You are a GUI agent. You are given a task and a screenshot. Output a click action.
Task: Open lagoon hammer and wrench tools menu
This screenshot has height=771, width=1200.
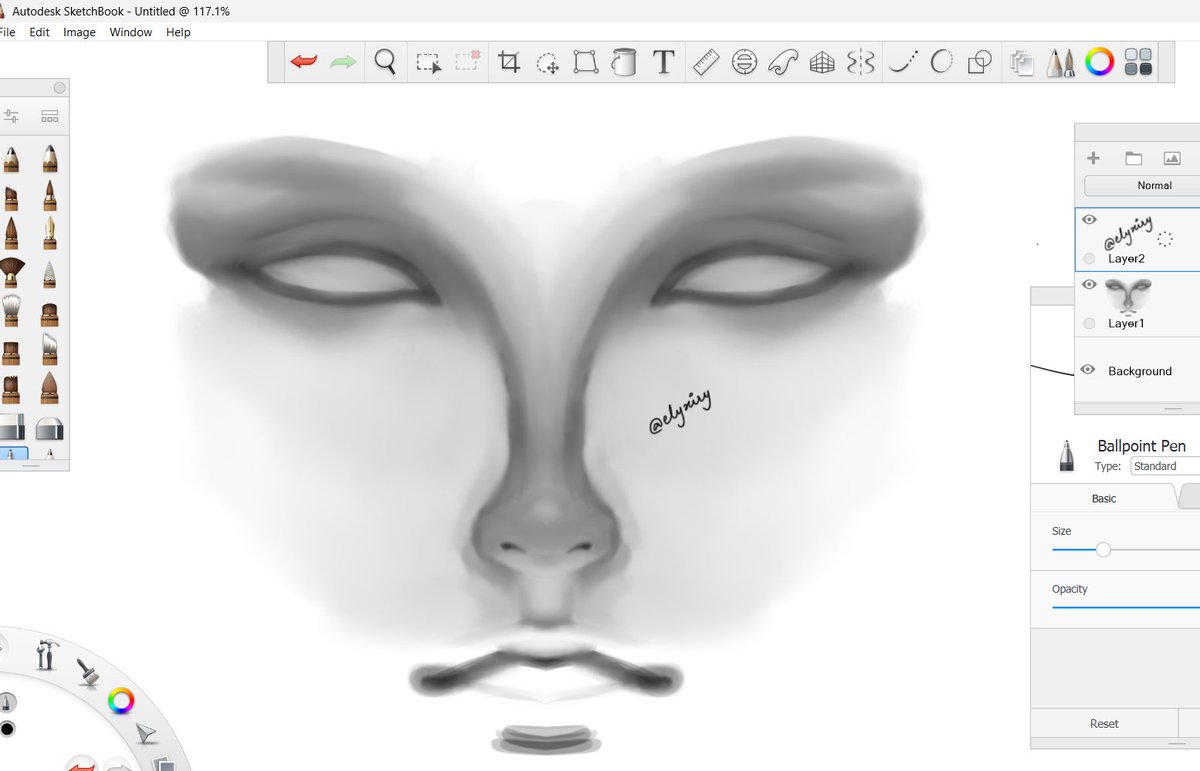[x=46, y=655]
